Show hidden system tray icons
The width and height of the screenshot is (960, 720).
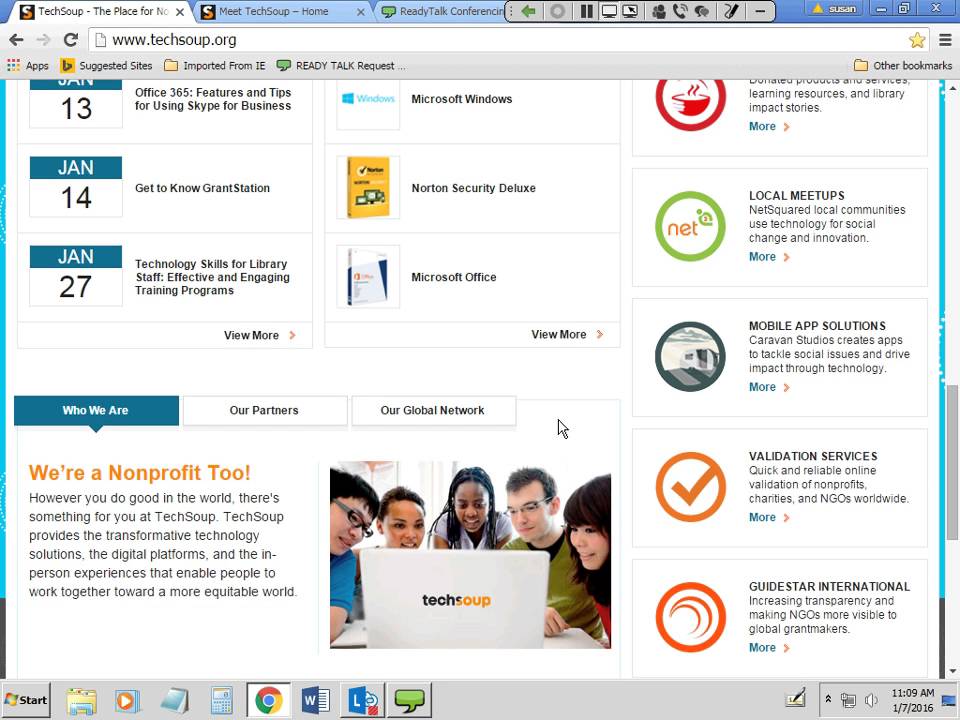(828, 699)
